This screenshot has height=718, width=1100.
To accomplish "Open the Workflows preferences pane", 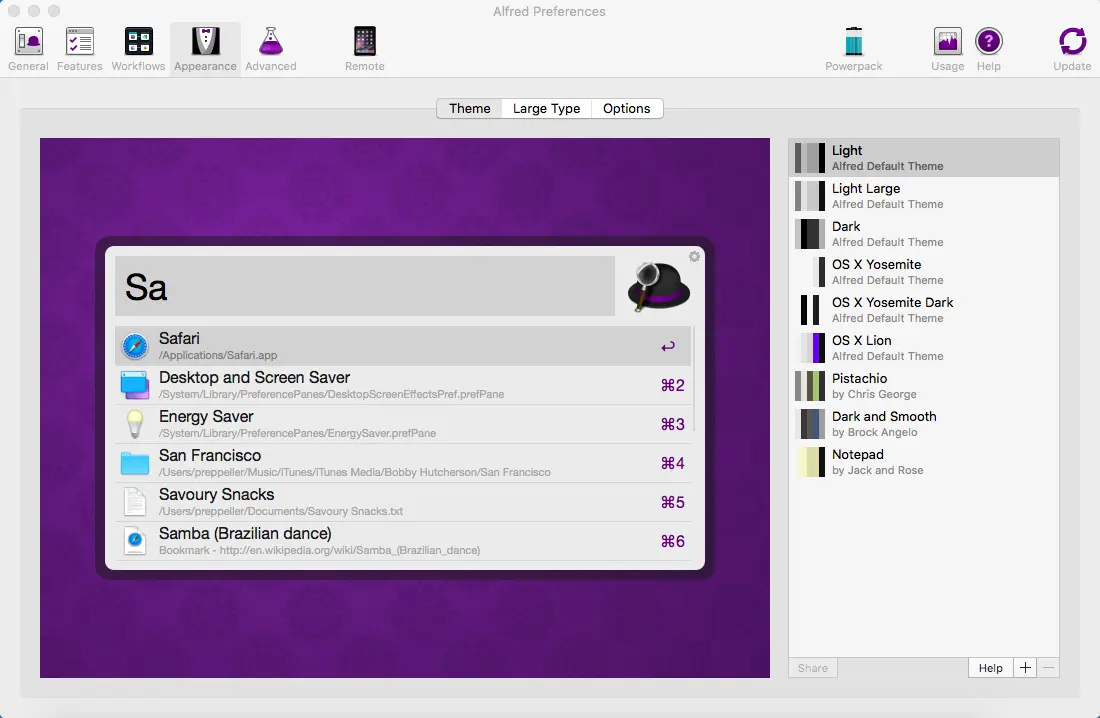I will coord(138,48).
